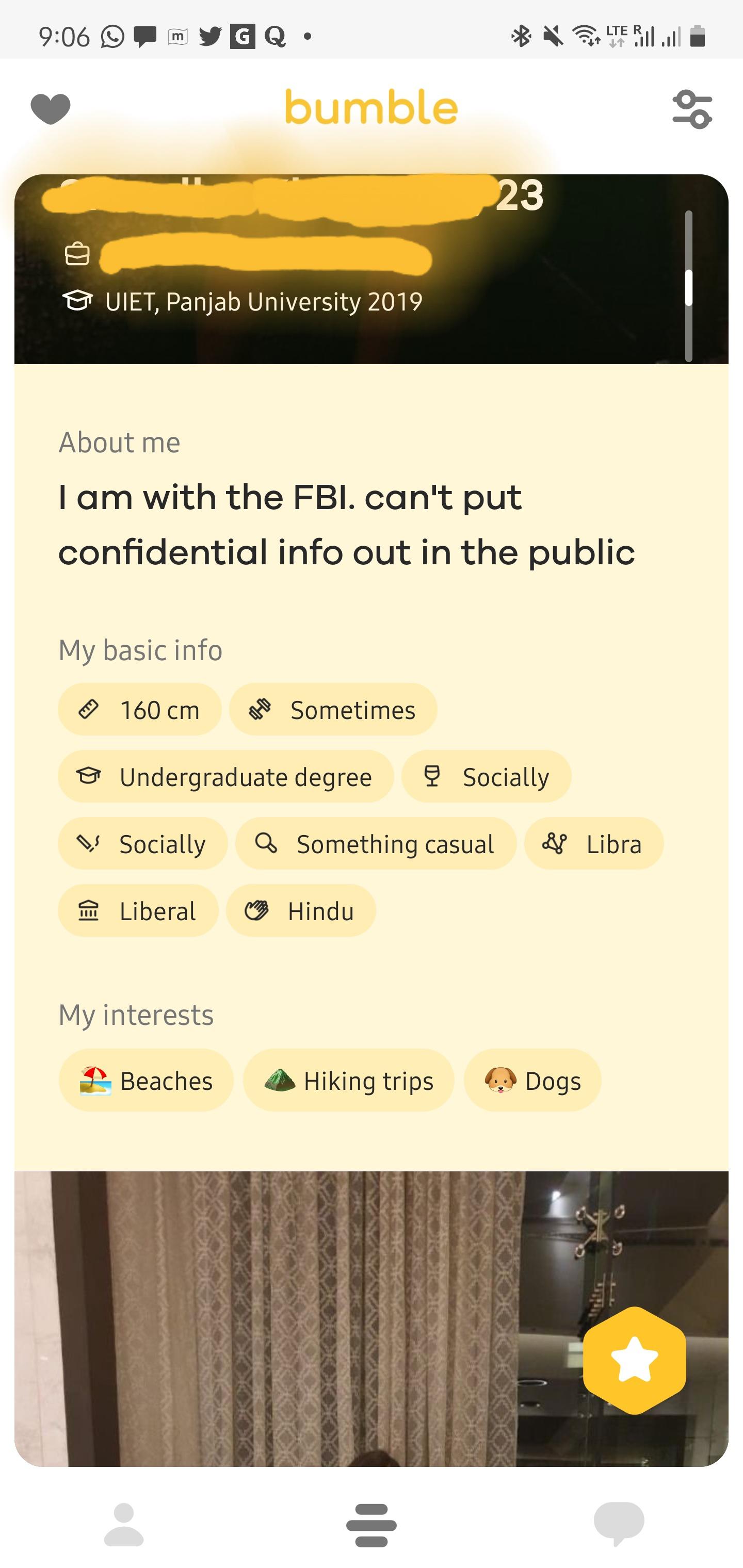The width and height of the screenshot is (743, 1568).
Task: Tap the bumble logo
Action: click(371, 108)
